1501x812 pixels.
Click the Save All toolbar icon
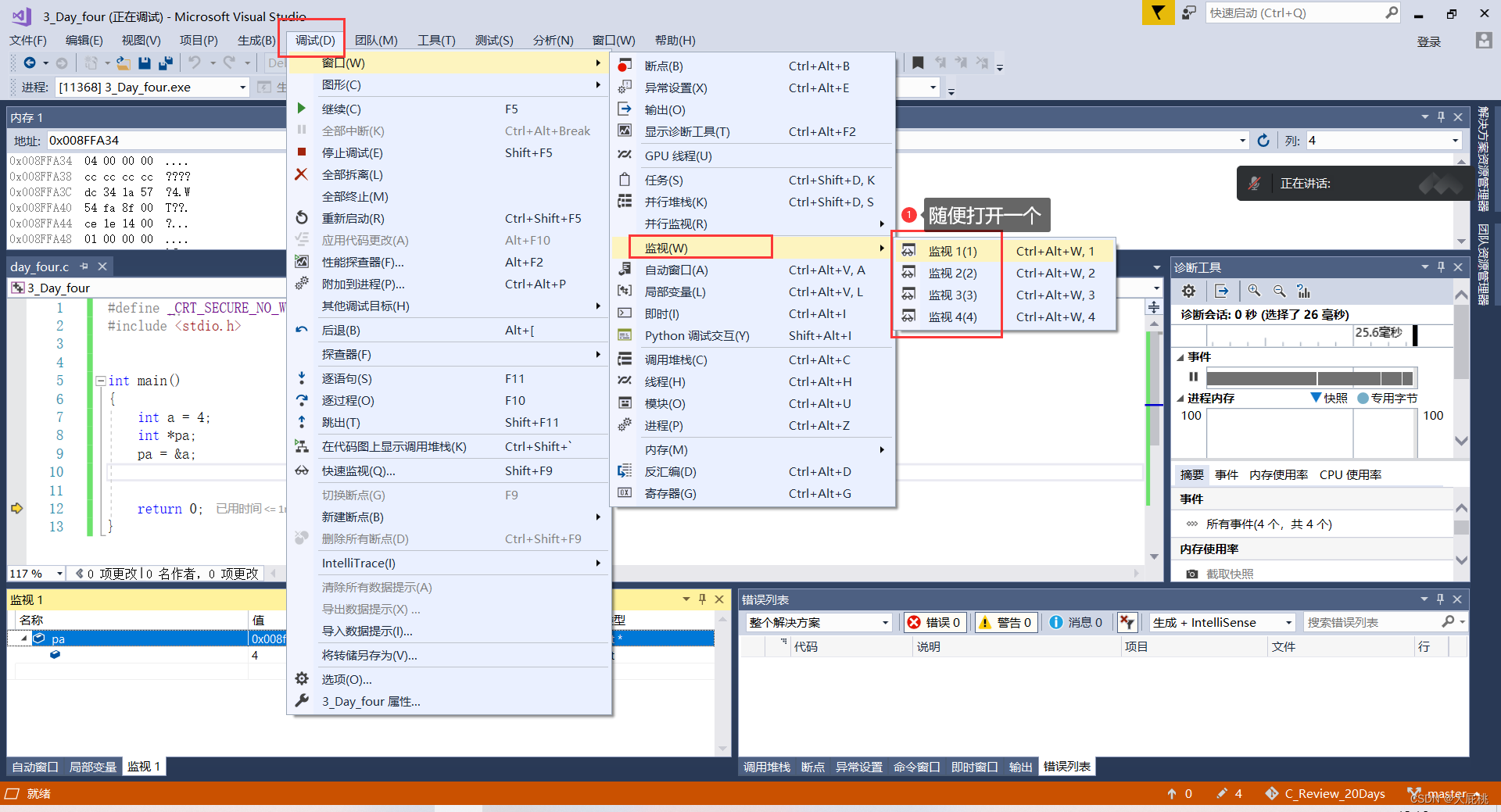pyautogui.click(x=166, y=63)
